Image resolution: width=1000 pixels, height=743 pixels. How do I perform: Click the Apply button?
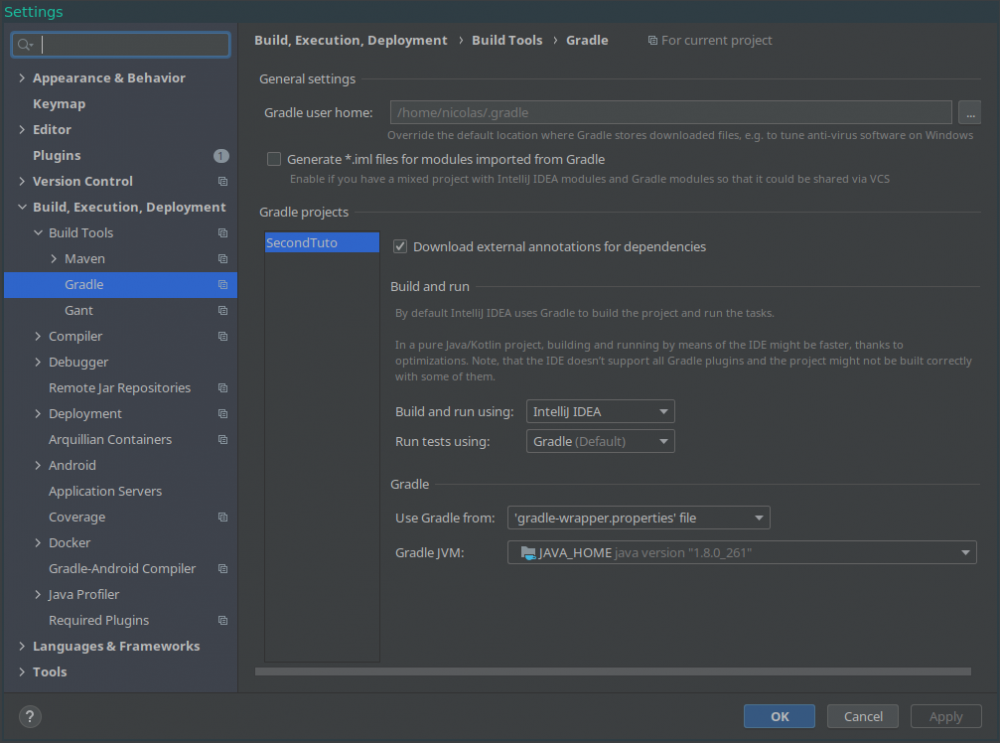click(946, 716)
